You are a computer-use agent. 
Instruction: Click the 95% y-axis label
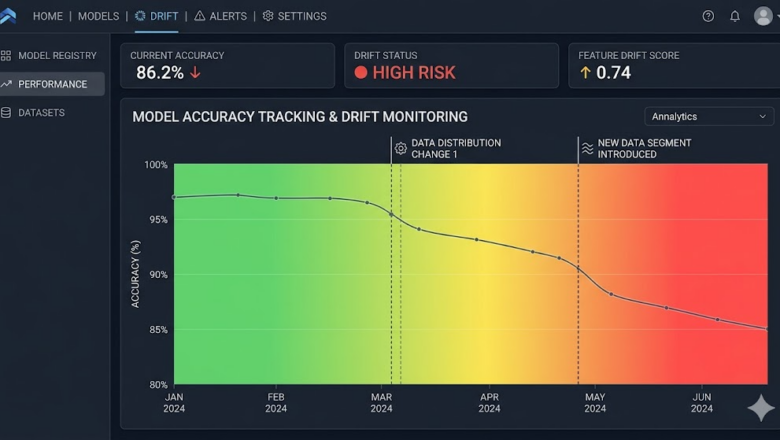tap(158, 219)
